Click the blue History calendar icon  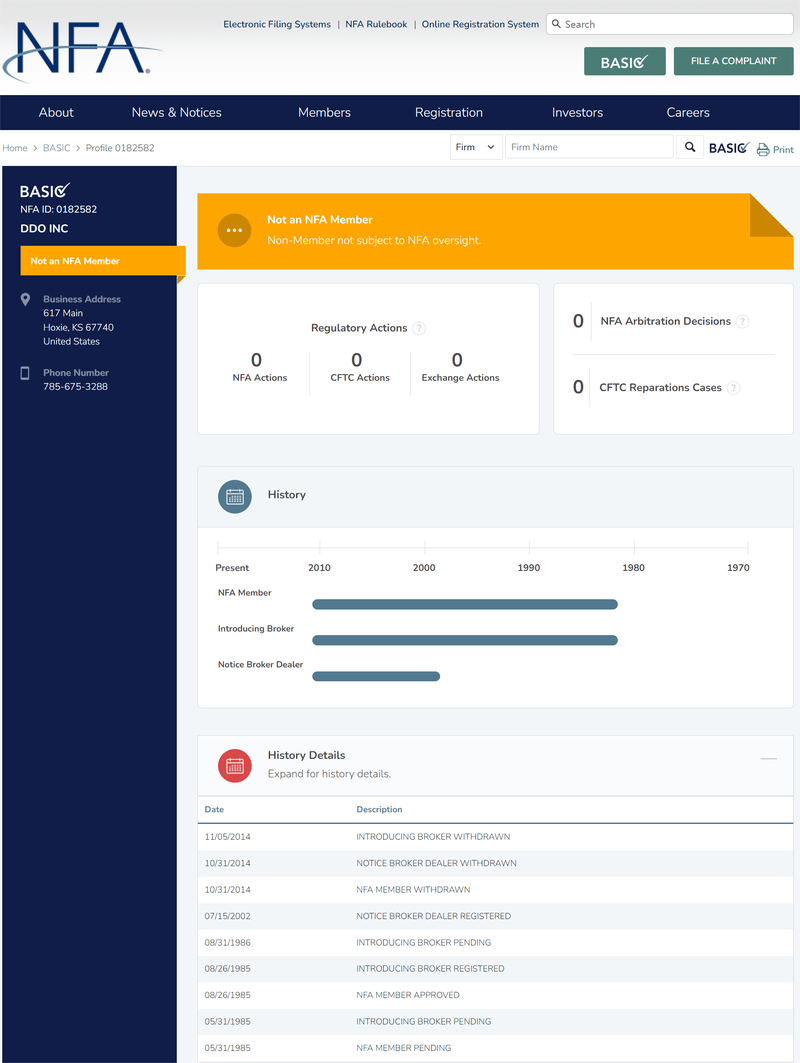[235, 495]
